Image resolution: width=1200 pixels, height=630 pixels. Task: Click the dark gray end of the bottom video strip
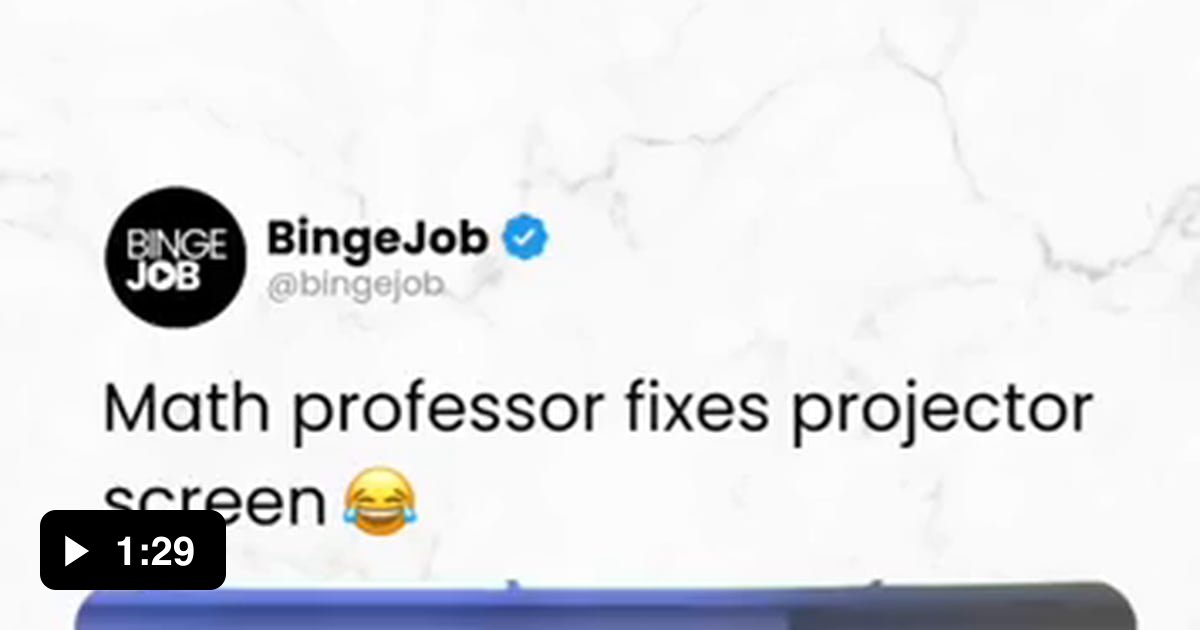click(972, 608)
